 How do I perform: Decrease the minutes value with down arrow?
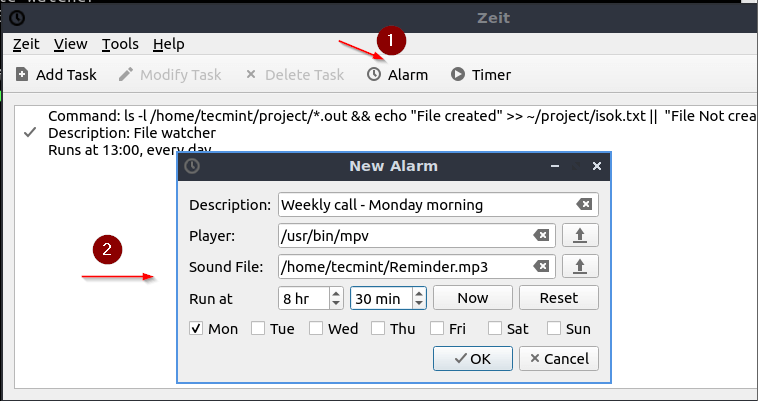click(419, 304)
